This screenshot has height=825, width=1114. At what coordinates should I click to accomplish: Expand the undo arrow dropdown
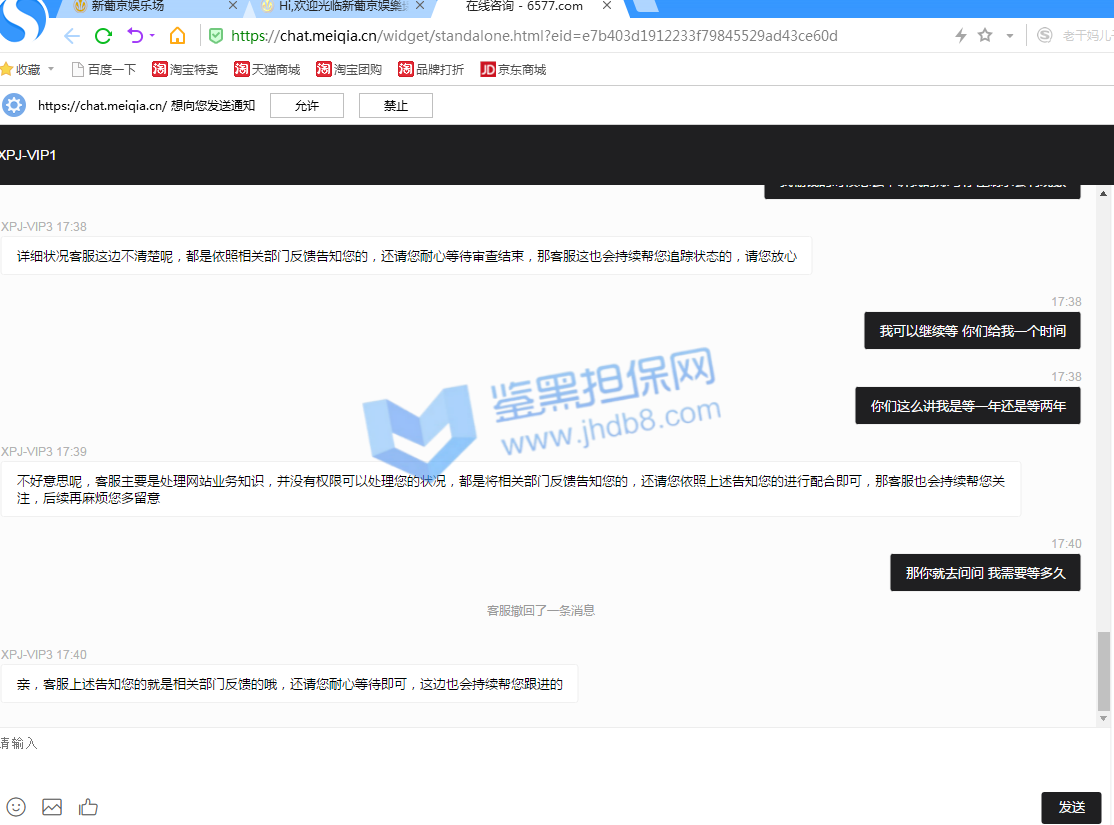(152, 36)
